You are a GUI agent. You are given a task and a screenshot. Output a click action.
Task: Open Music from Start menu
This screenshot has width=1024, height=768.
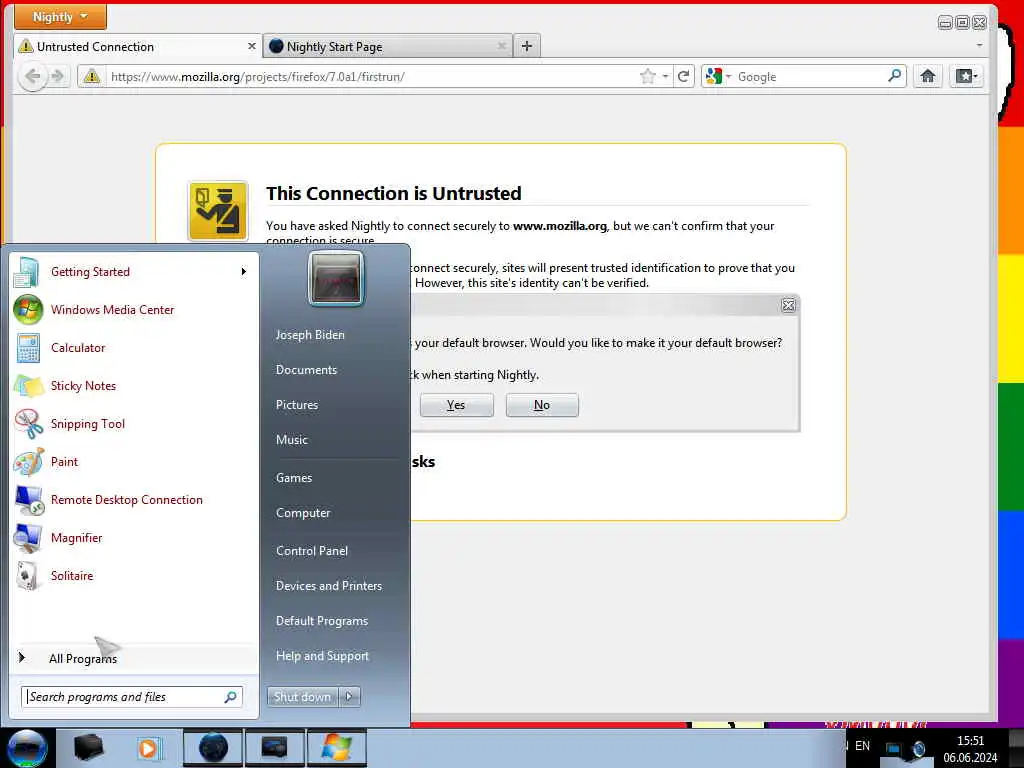click(291, 440)
